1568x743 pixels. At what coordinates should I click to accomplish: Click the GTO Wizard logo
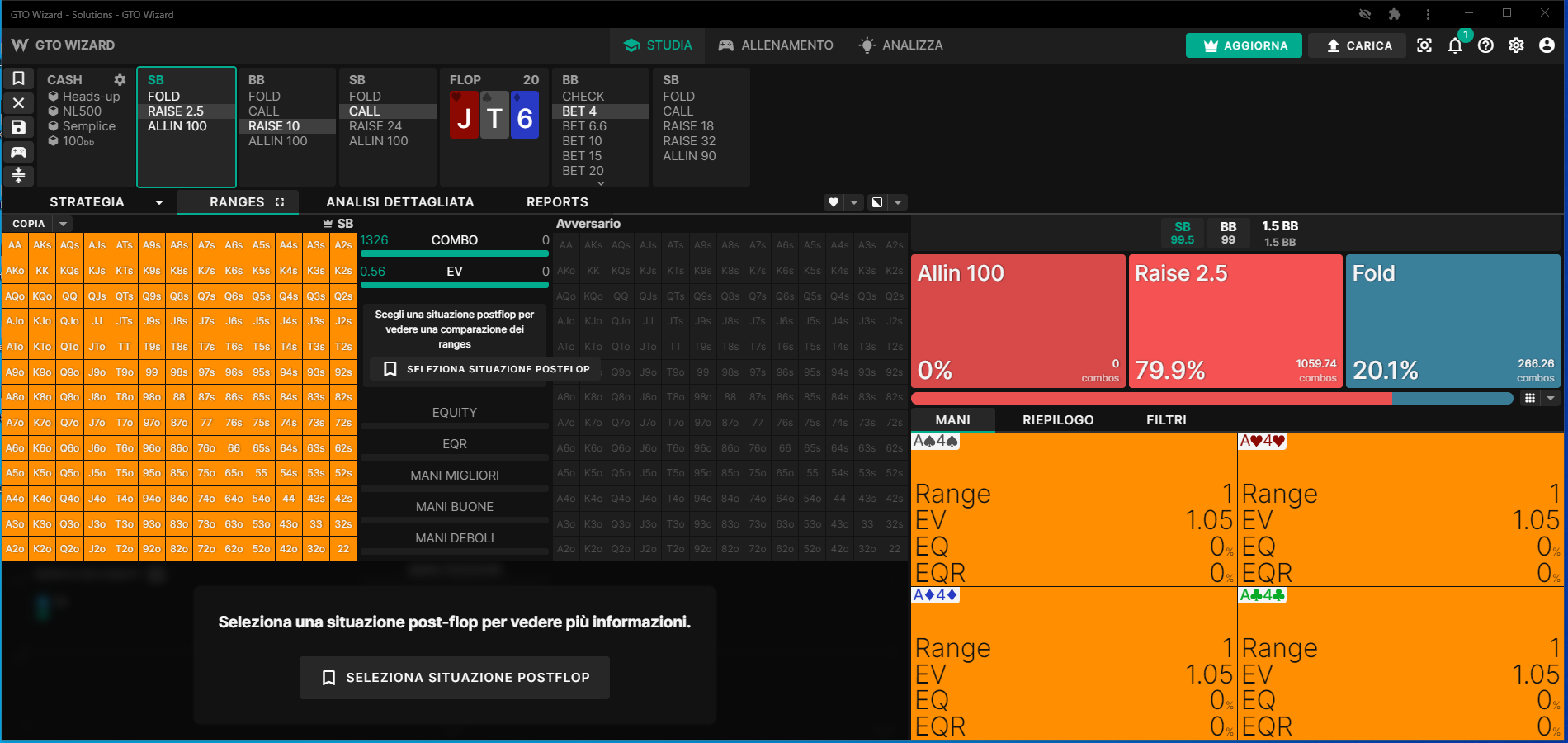pyautogui.click(x=63, y=45)
